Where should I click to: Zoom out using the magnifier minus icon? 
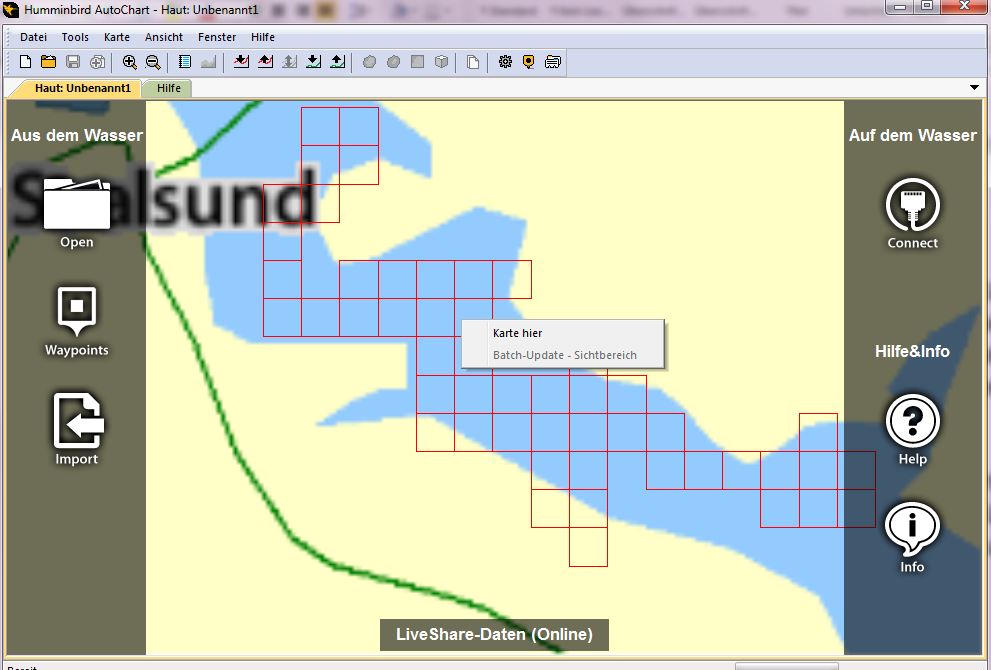[x=153, y=62]
